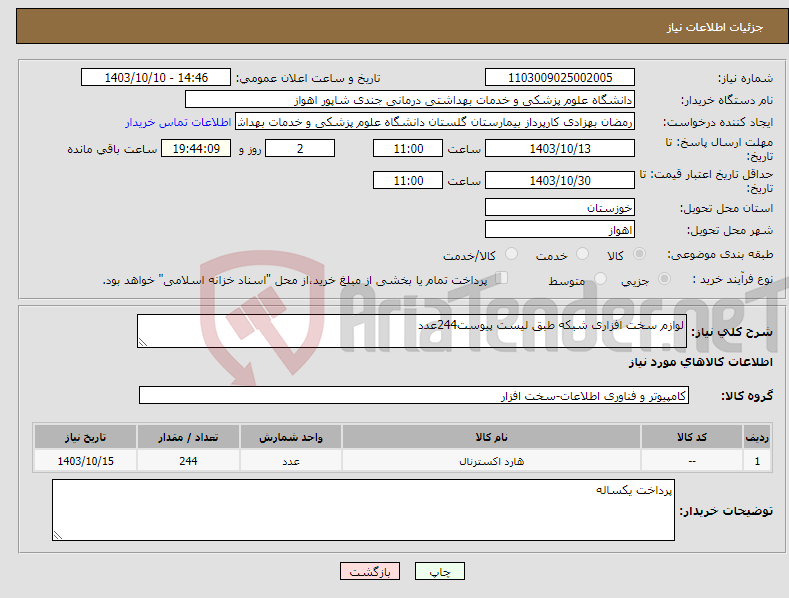Click the response deadline time 11:00 field

[408, 148]
